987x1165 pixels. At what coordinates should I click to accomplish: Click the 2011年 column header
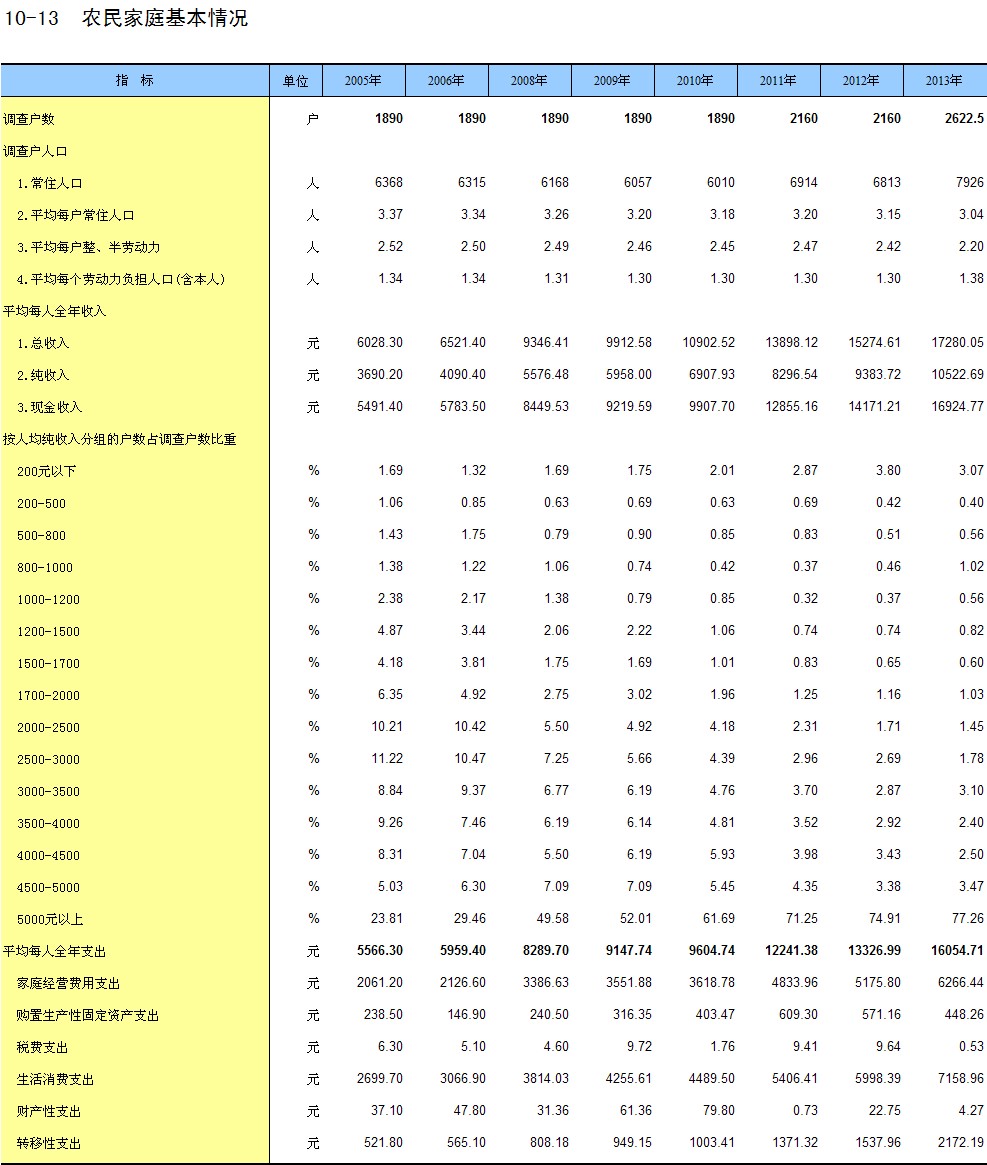pos(779,81)
